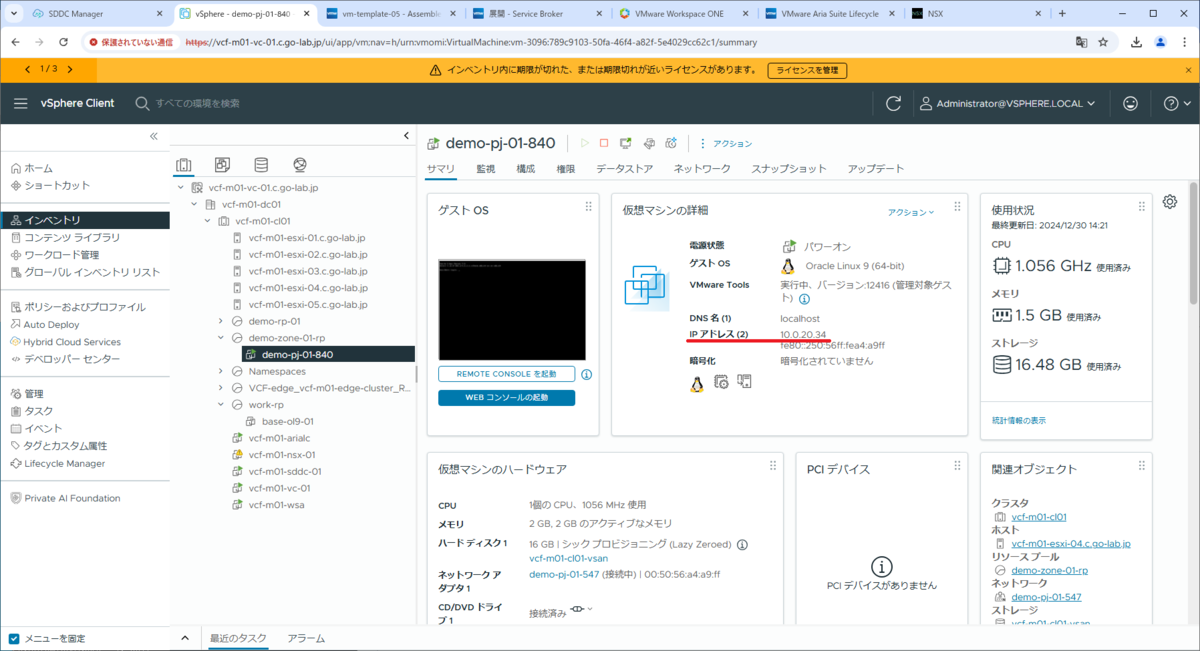This screenshot has width=1200, height=651.
Task: Click info icon beside hard disk provisioning text
Action: coord(743,544)
